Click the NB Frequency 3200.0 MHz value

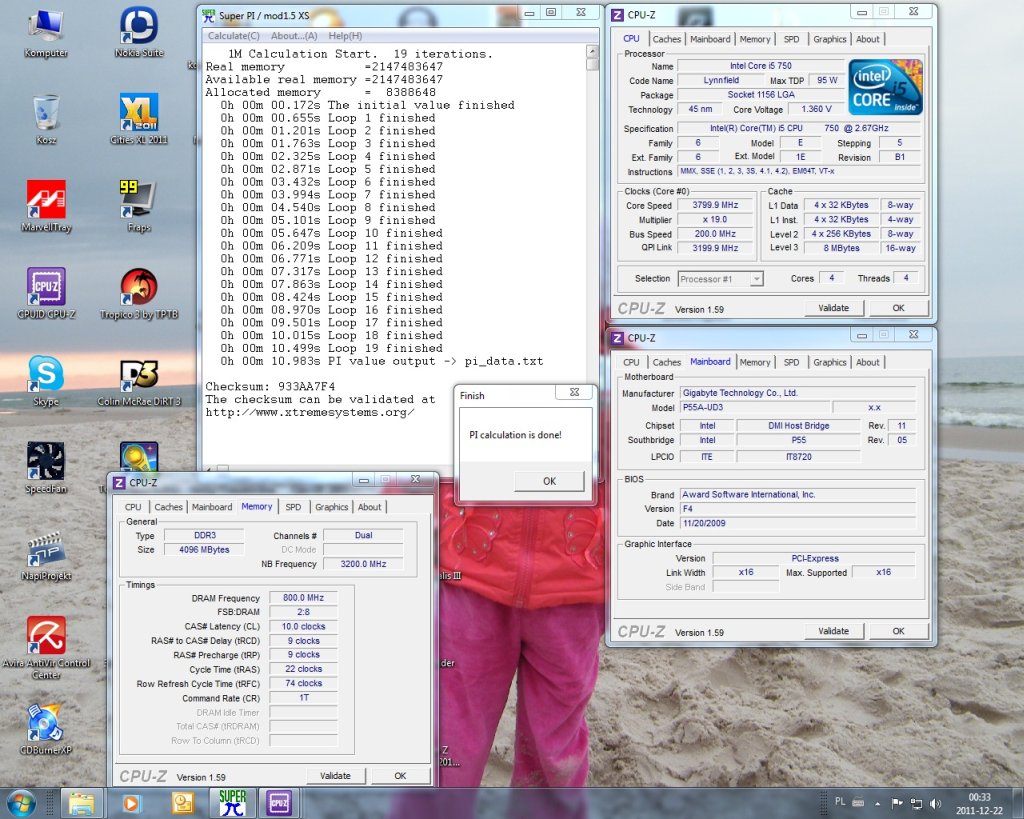click(x=363, y=564)
